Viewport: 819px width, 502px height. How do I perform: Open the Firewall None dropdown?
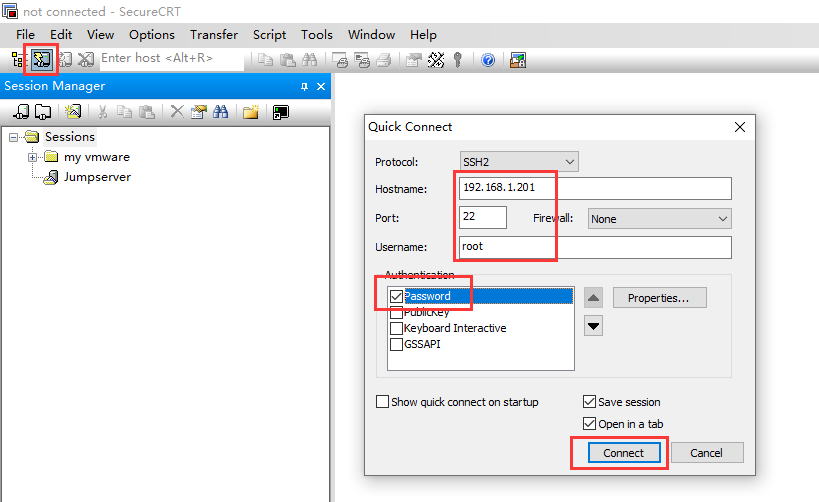click(660, 219)
